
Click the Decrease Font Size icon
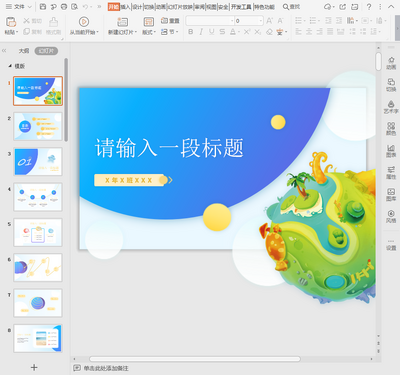(x=281, y=21)
